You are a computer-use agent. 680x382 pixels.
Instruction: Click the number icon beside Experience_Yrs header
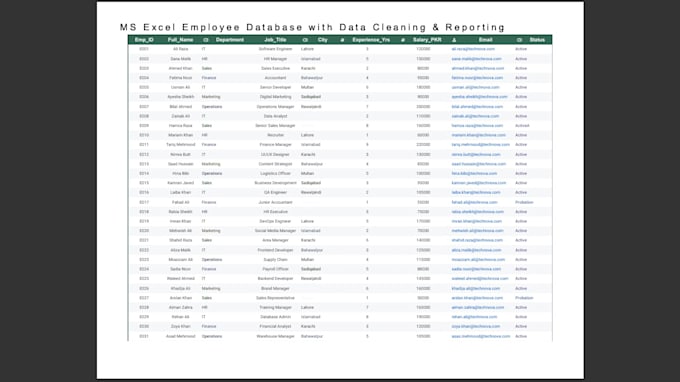[342, 40]
